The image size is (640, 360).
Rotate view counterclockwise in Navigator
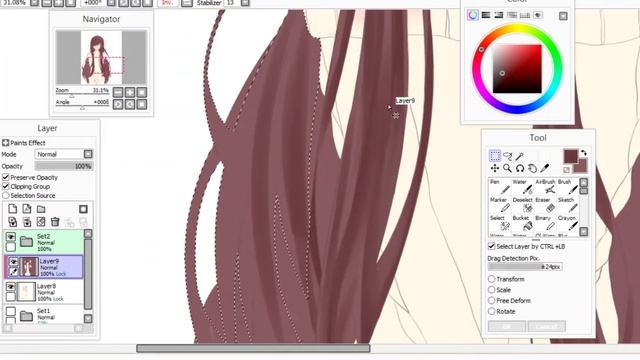click(x=118, y=104)
